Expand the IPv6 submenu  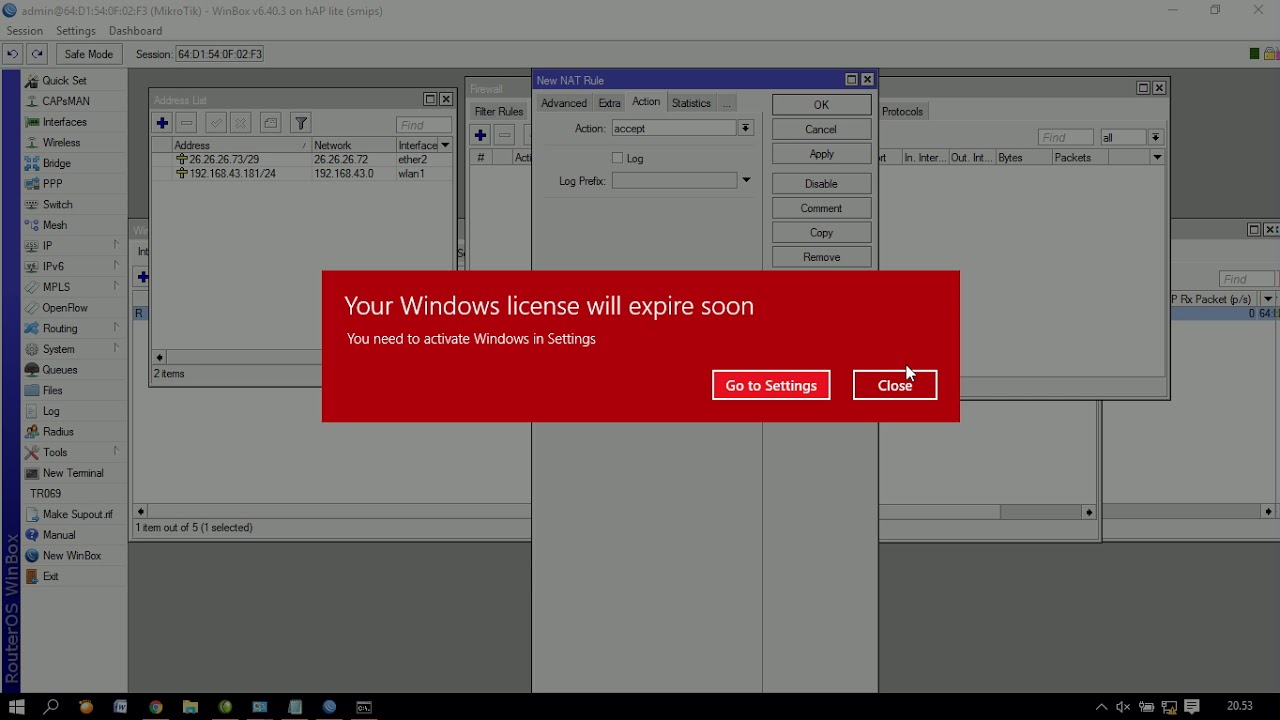(72, 266)
